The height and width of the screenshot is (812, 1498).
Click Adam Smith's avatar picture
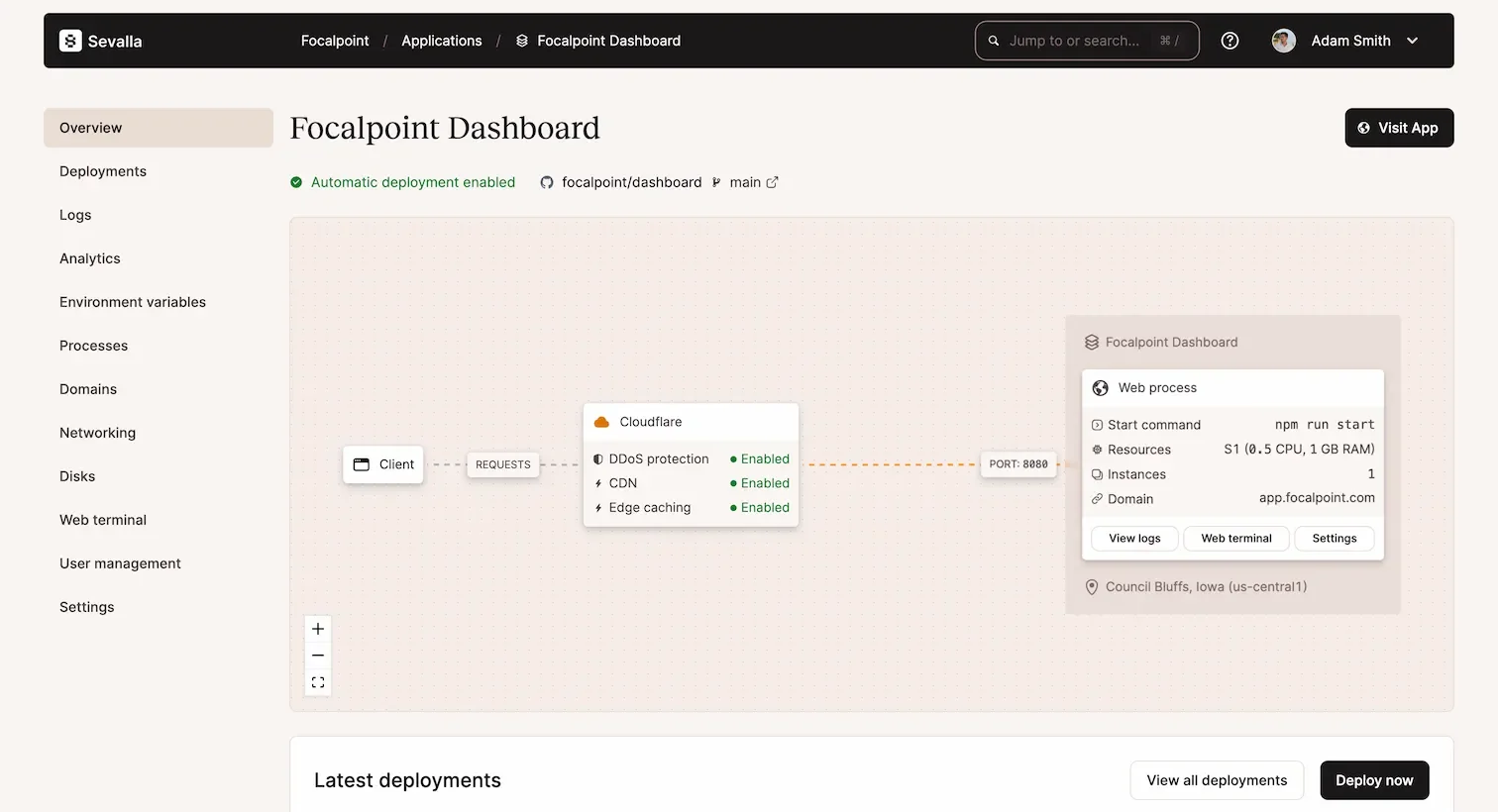tap(1283, 41)
